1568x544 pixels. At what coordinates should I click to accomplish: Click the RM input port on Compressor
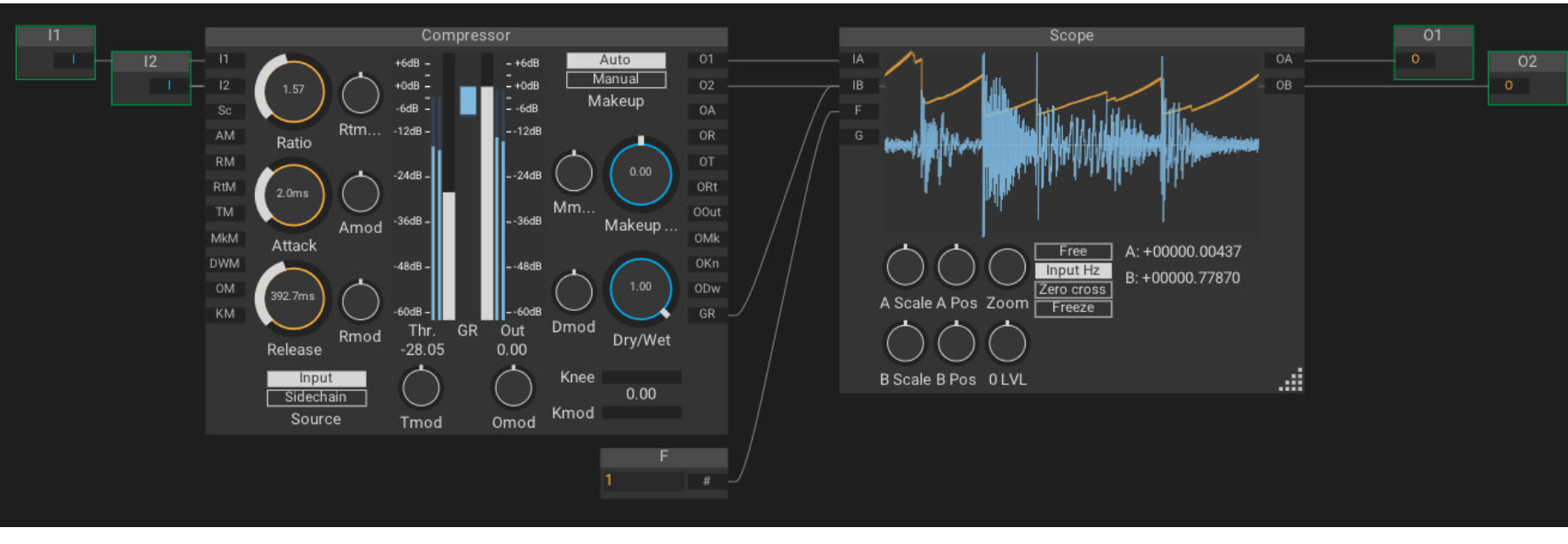[x=225, y=162]
